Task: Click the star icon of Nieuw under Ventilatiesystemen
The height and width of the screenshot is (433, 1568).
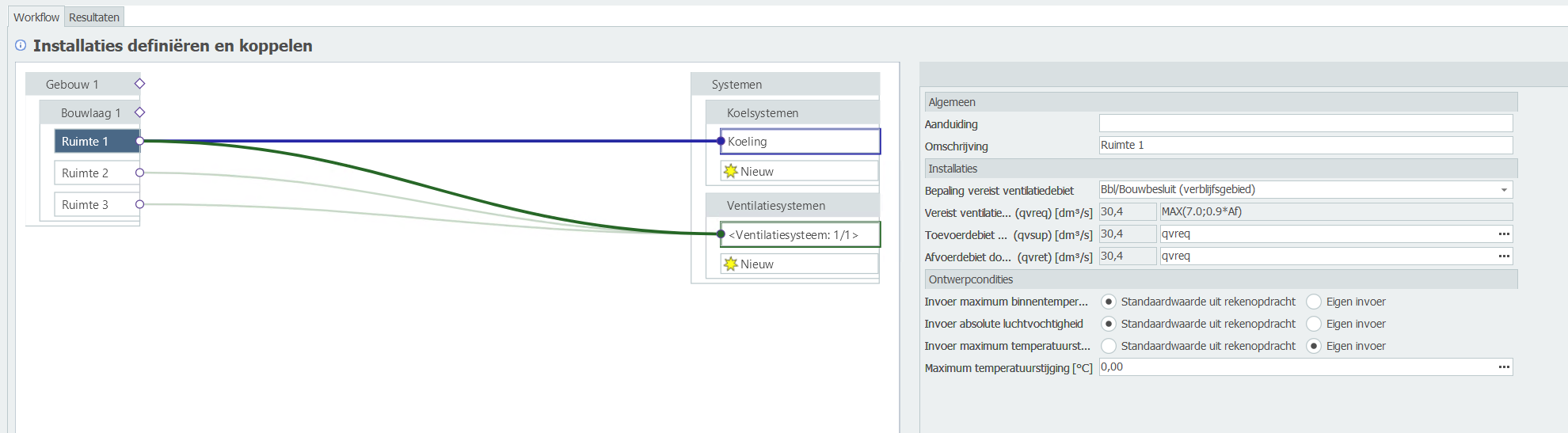Action: point(731,264)
